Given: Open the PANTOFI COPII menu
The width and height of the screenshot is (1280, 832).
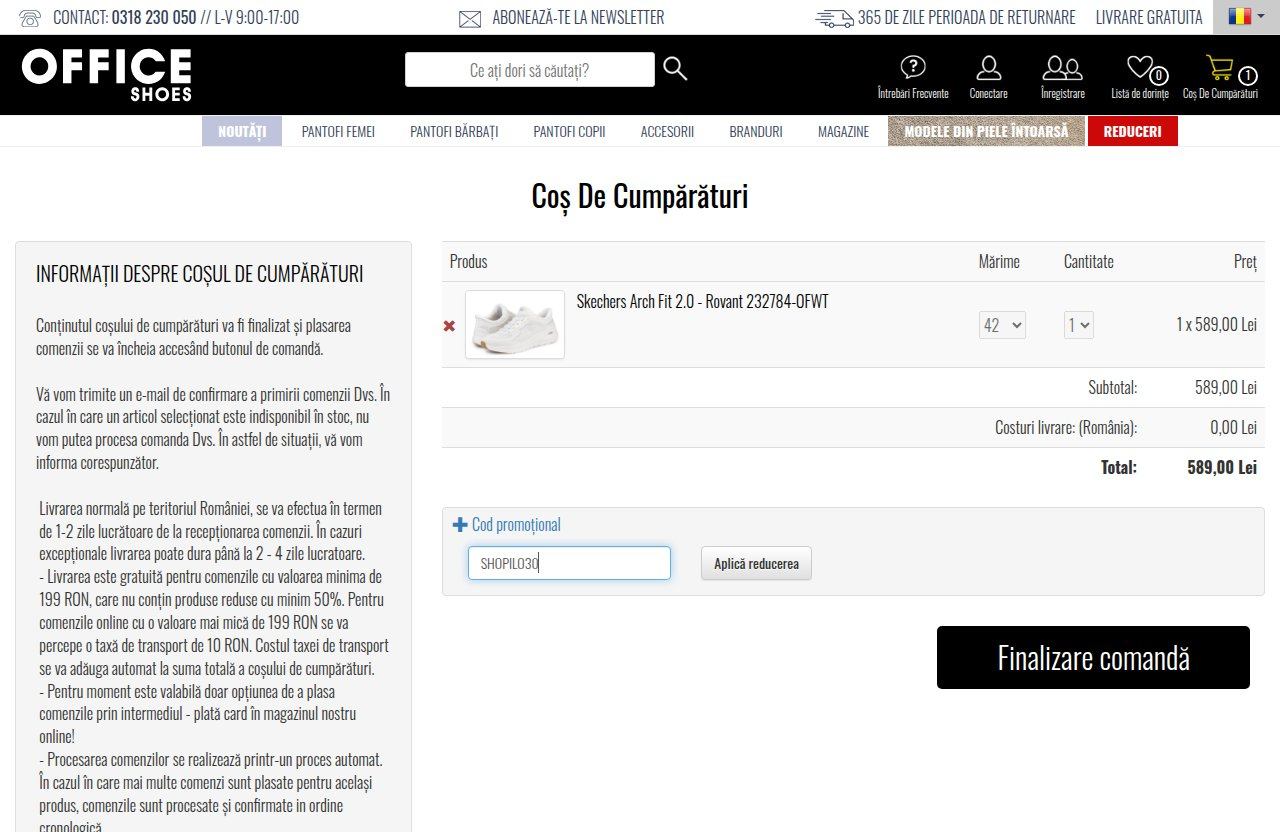Looking at the screenshot, I should [569, 131].
